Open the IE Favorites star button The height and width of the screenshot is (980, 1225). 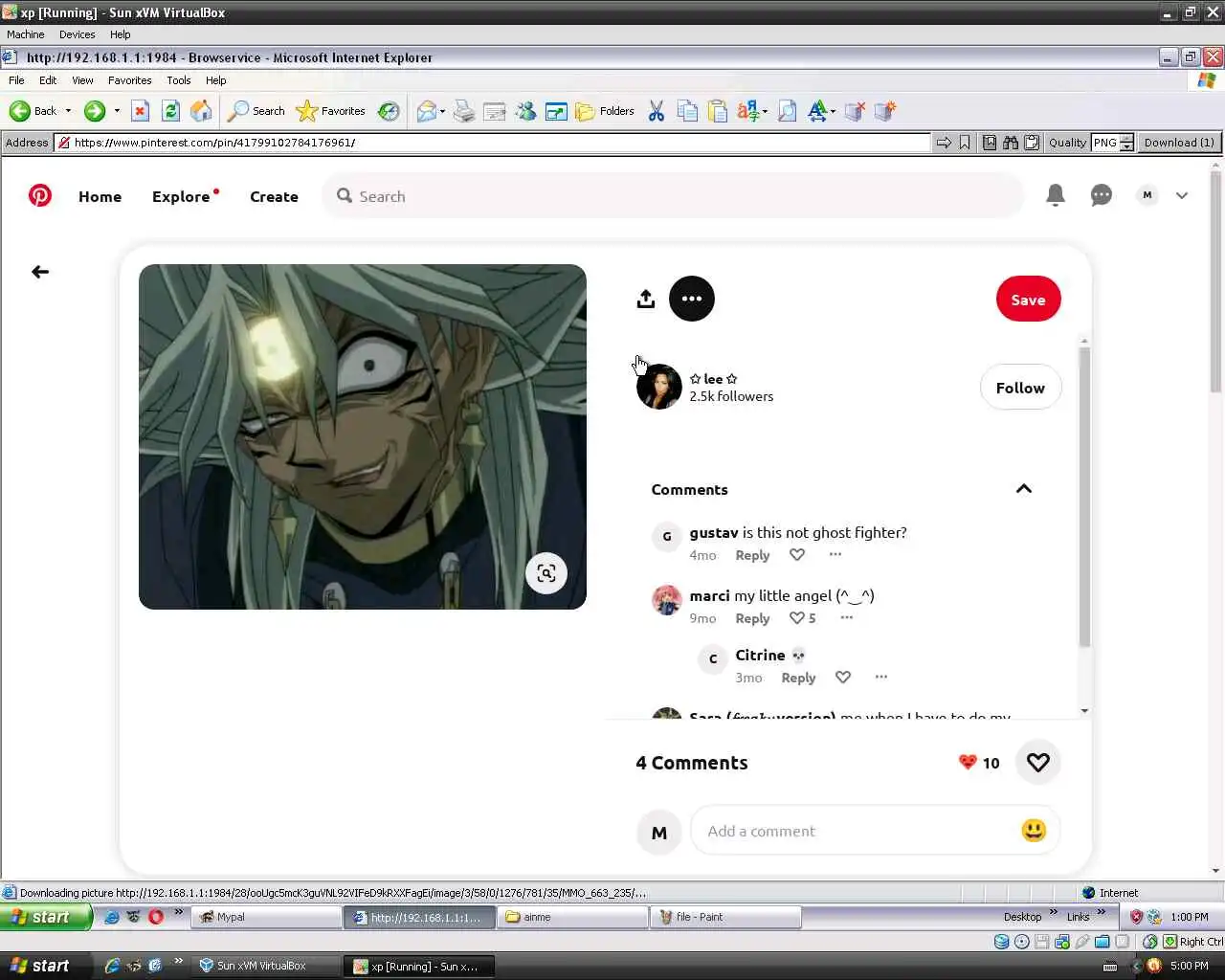(x=331, y=111)
